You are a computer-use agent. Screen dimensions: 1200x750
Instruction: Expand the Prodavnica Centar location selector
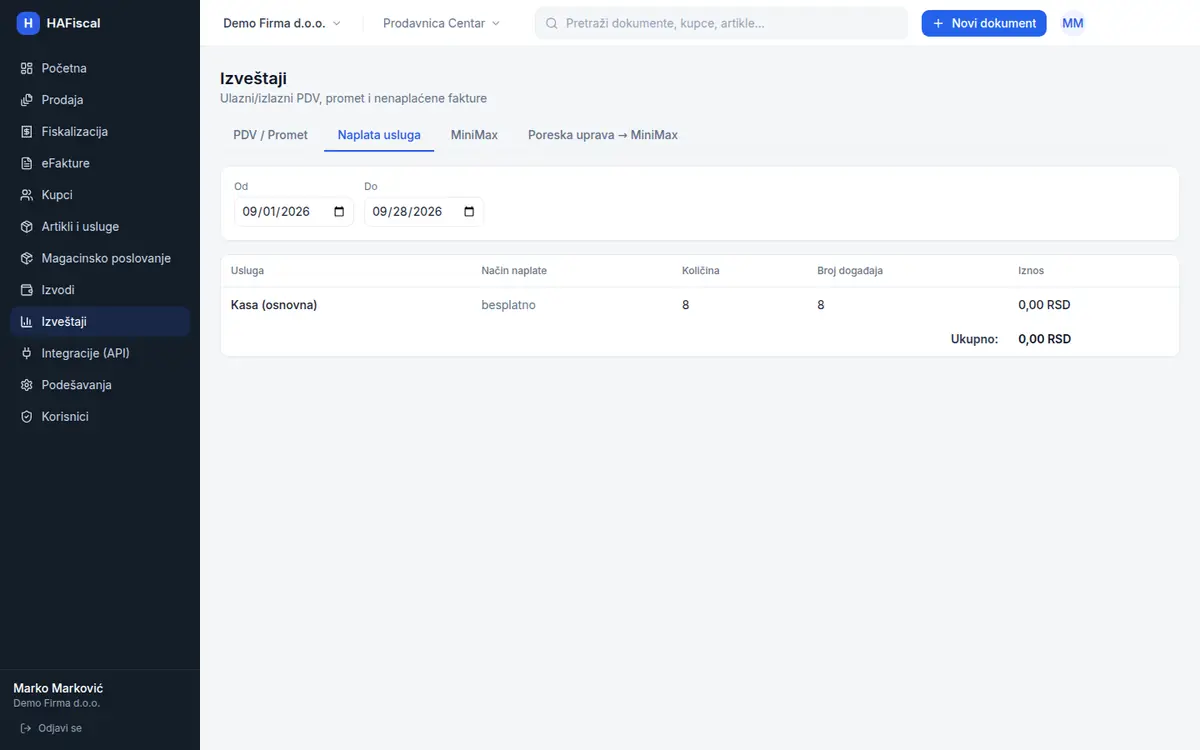(442, 23)
